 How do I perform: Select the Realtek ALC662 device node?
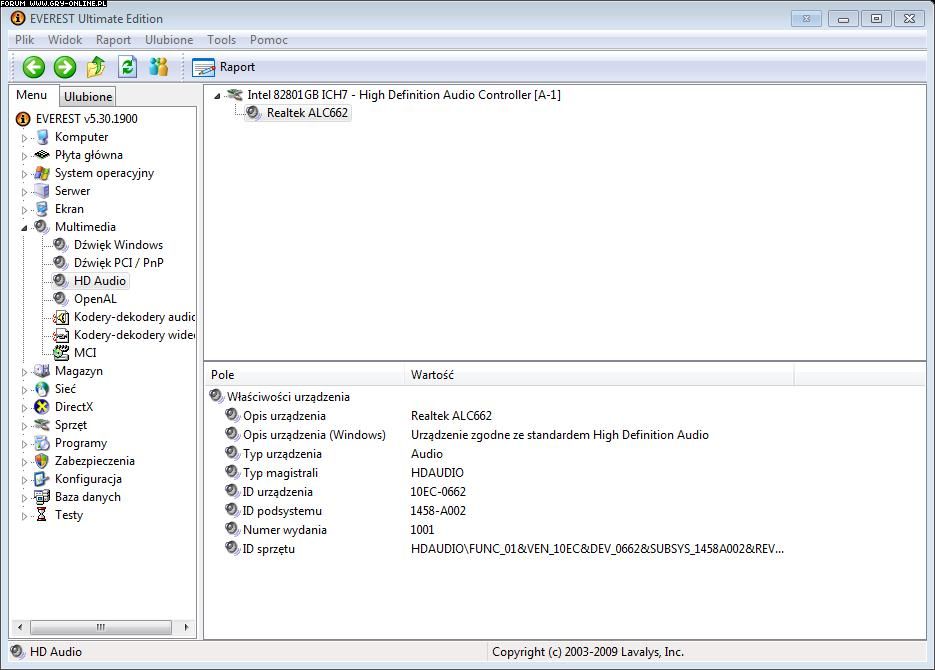[307, 113]
